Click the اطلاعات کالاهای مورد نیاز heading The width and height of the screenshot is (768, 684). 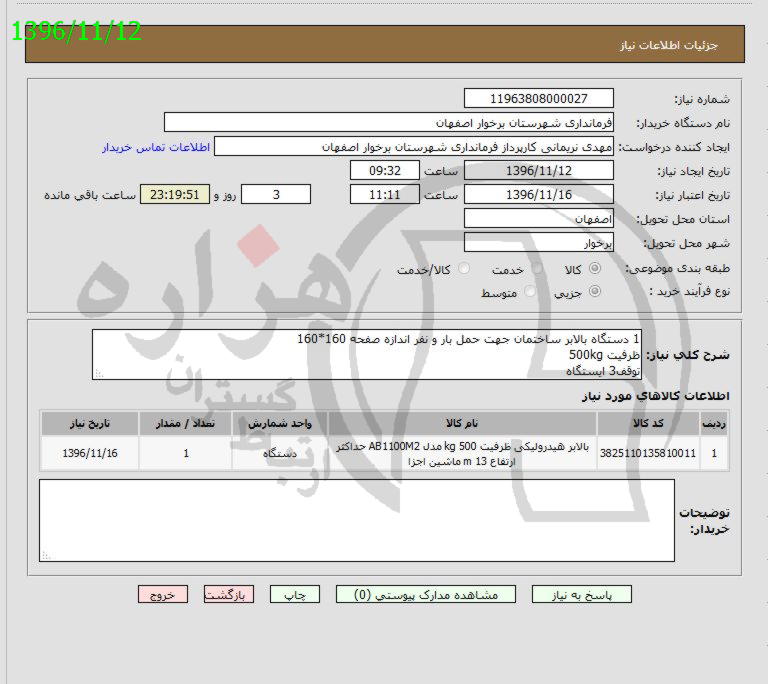655,395
